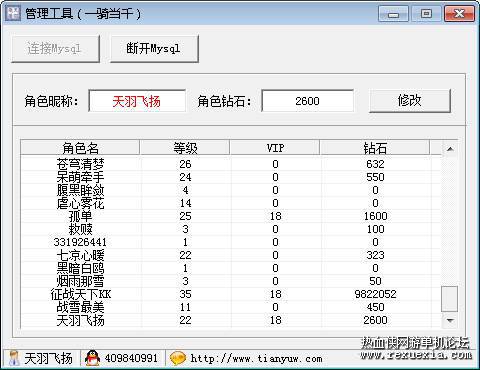Click level 35 in 征战天下KK row

(x=185, y=294)
